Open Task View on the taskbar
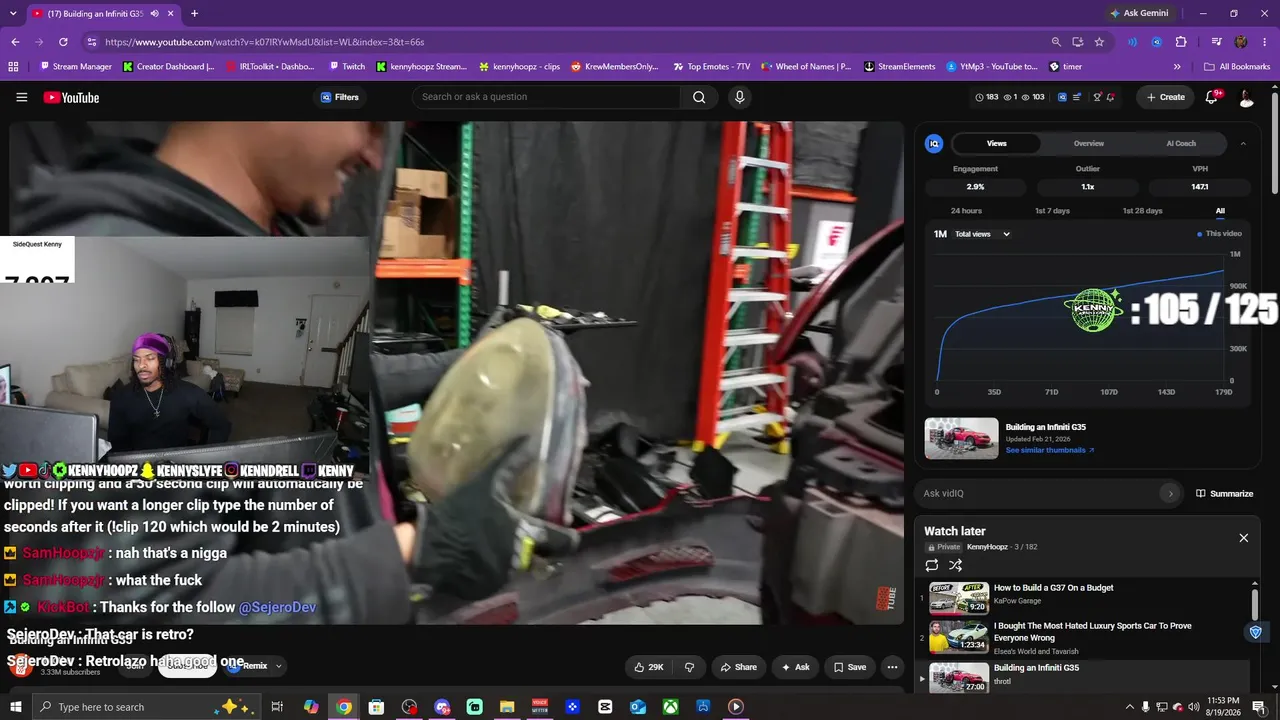Viewport: 1280px width, 720px height. tap(278, 707)
